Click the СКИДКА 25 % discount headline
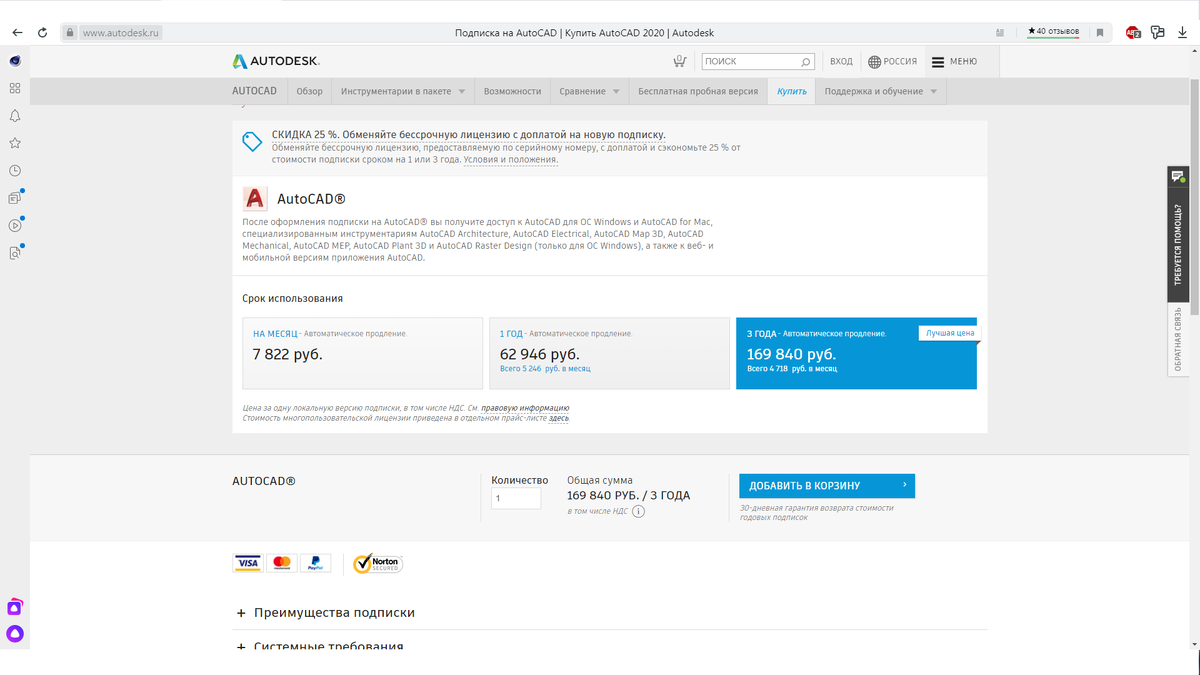Viewport: 1200px width, 675px height. coord(468,134)
